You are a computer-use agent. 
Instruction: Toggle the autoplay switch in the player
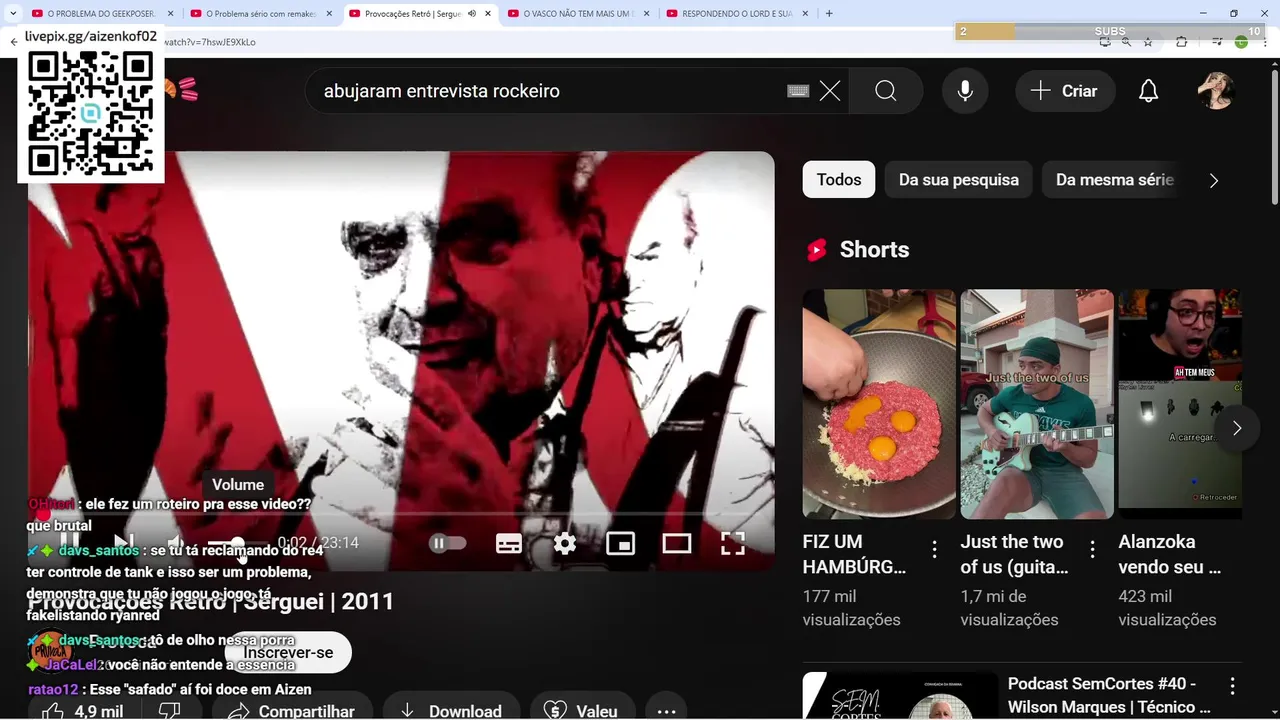tap(447, 543)
